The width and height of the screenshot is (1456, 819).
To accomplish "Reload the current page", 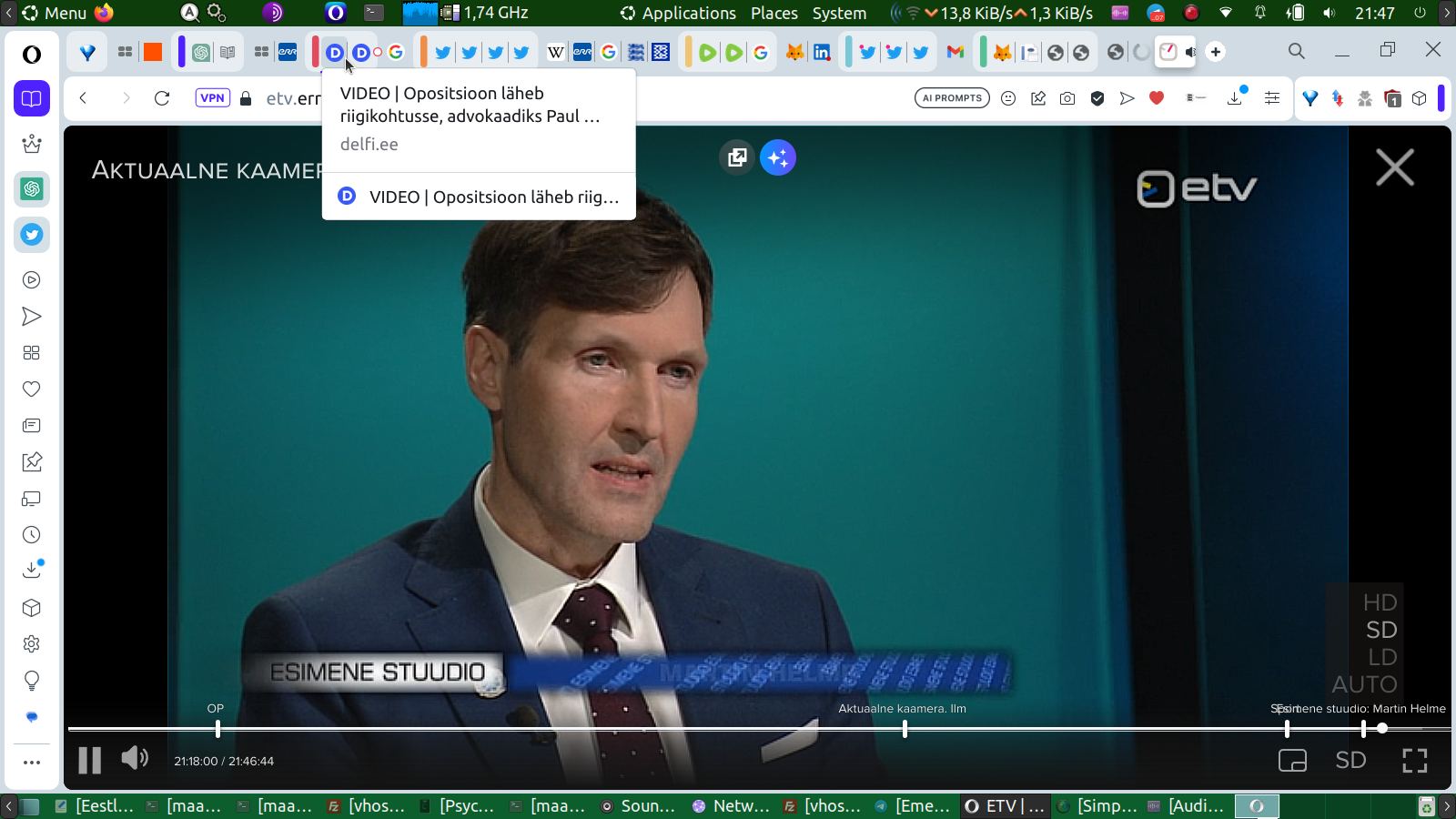I will (162, 98).
